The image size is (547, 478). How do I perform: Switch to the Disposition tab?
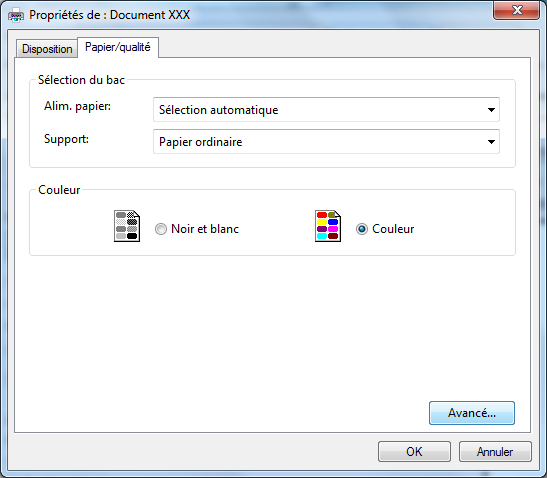pos(47,49)
